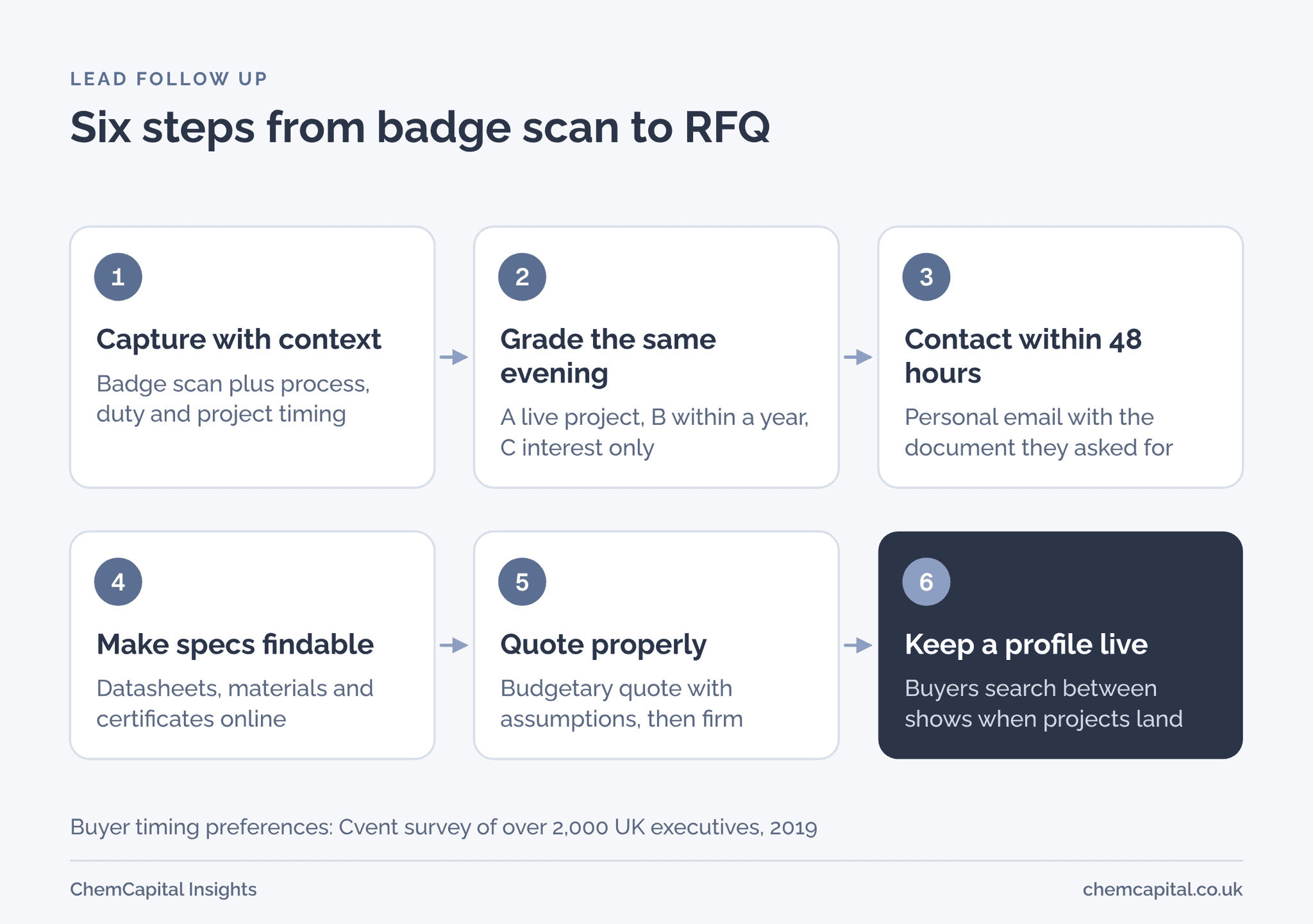Click the 'ChemCapital Insights' footer text
Image resolution: width=1313 pixels, height=924 pixels.
pos(163,889)
